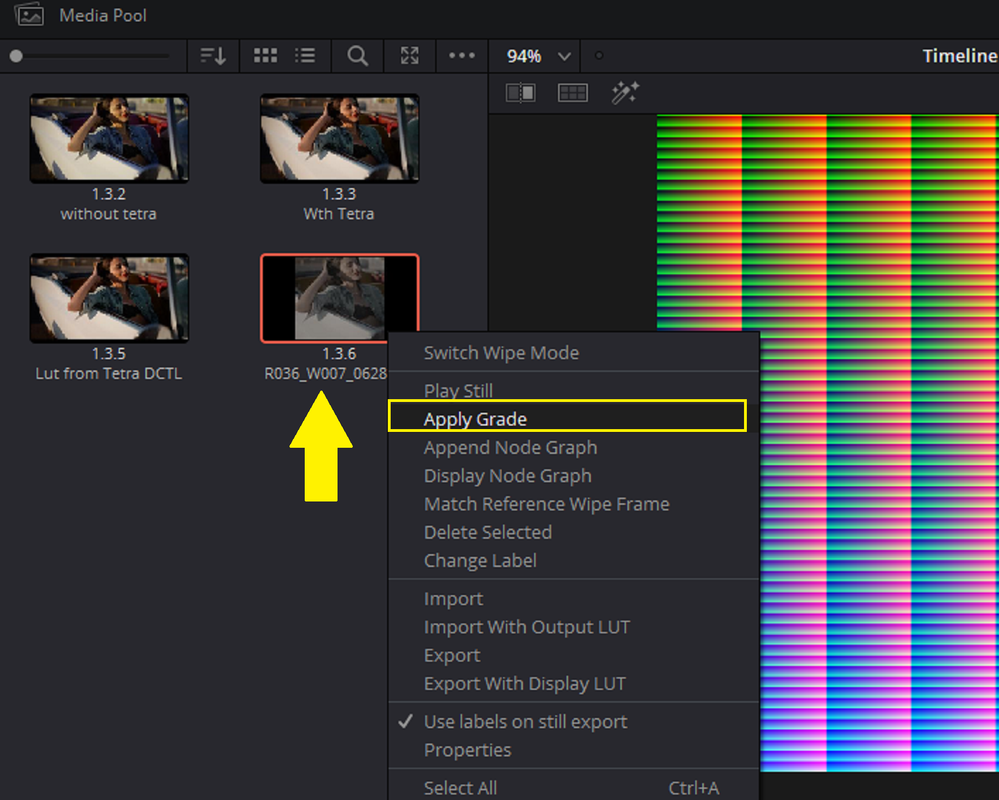Choose Delete Selected menu entry
The height and width of the screenshot is (800, 999).
coord(573,532)
